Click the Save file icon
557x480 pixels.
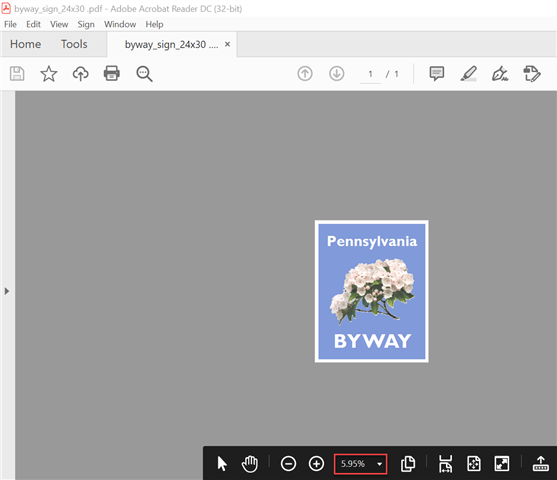coord(17,74)
